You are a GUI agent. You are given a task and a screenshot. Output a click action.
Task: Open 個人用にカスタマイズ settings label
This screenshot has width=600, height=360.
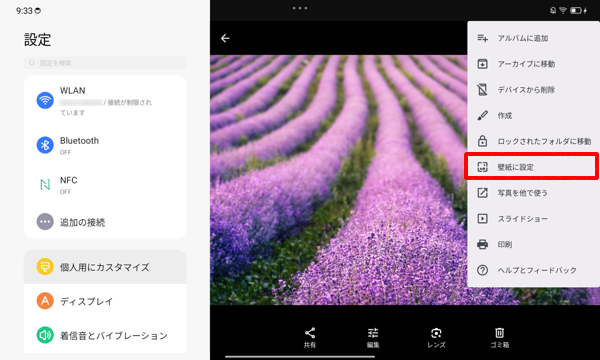104,267
